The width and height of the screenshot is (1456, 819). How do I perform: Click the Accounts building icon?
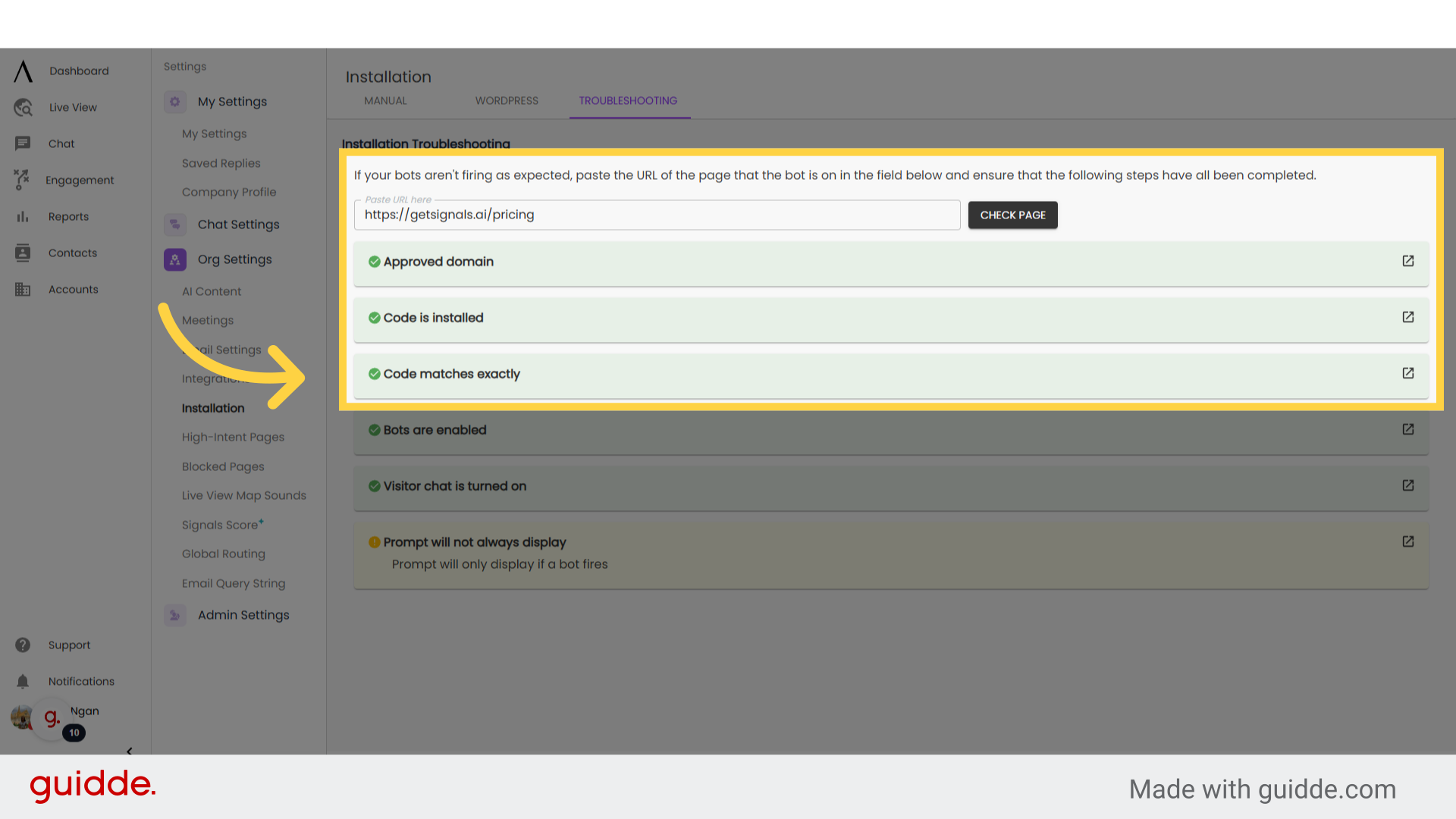[x=23, y=290]
